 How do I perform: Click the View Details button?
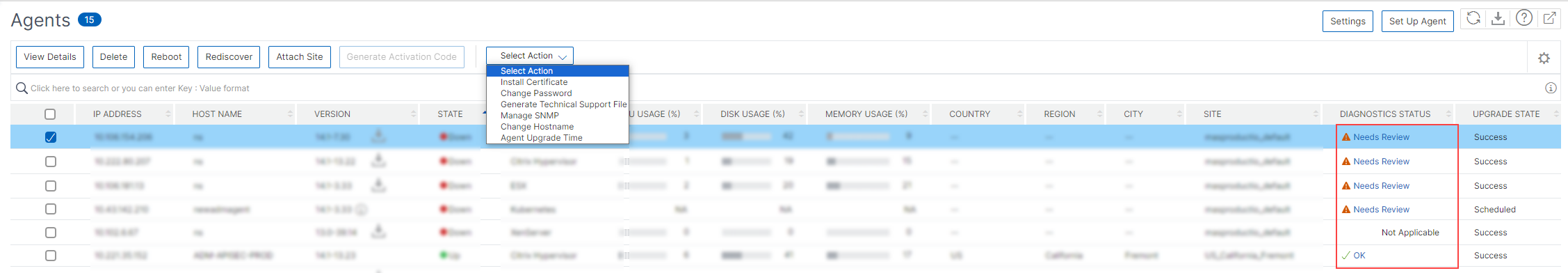50,57
